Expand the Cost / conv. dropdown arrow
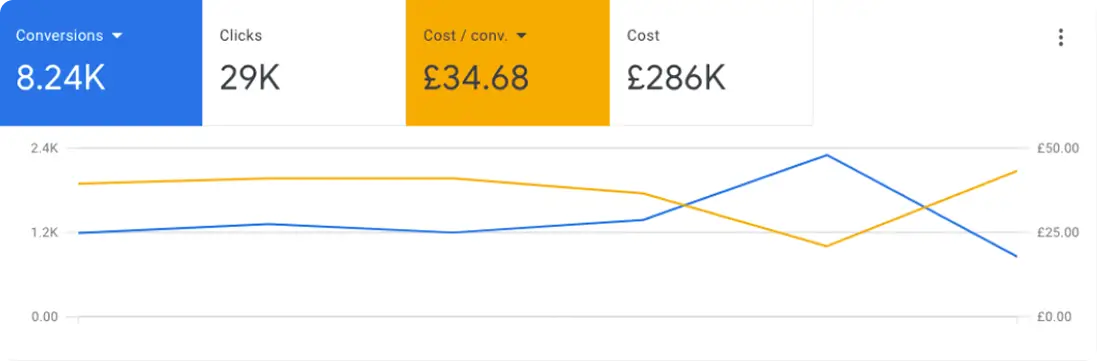Screen dimensions: 1097x362 [x=521, y=36]
